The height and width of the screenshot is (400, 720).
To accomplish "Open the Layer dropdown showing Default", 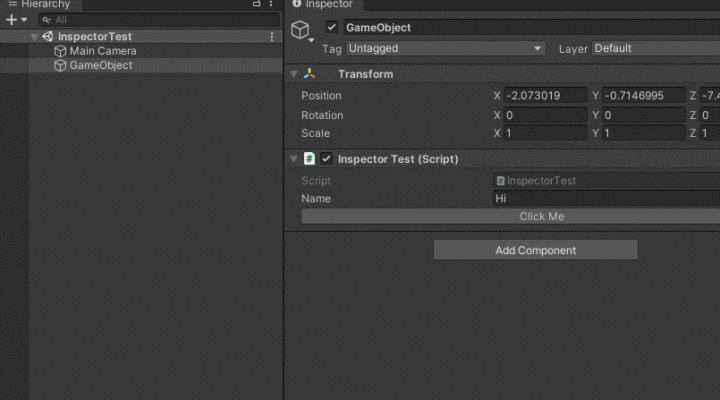I will click(656, 48).
